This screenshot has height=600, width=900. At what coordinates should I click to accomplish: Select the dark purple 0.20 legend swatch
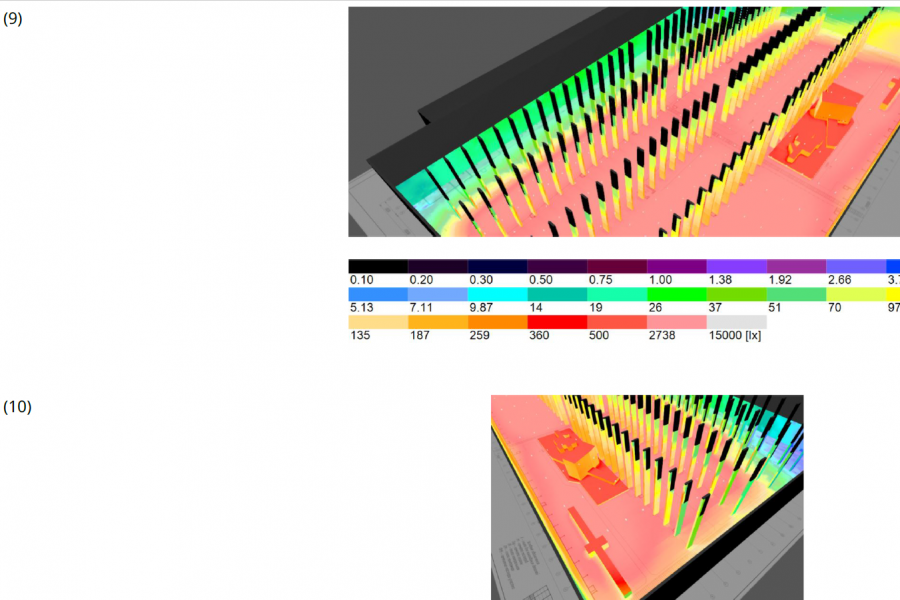coord(438,266)
